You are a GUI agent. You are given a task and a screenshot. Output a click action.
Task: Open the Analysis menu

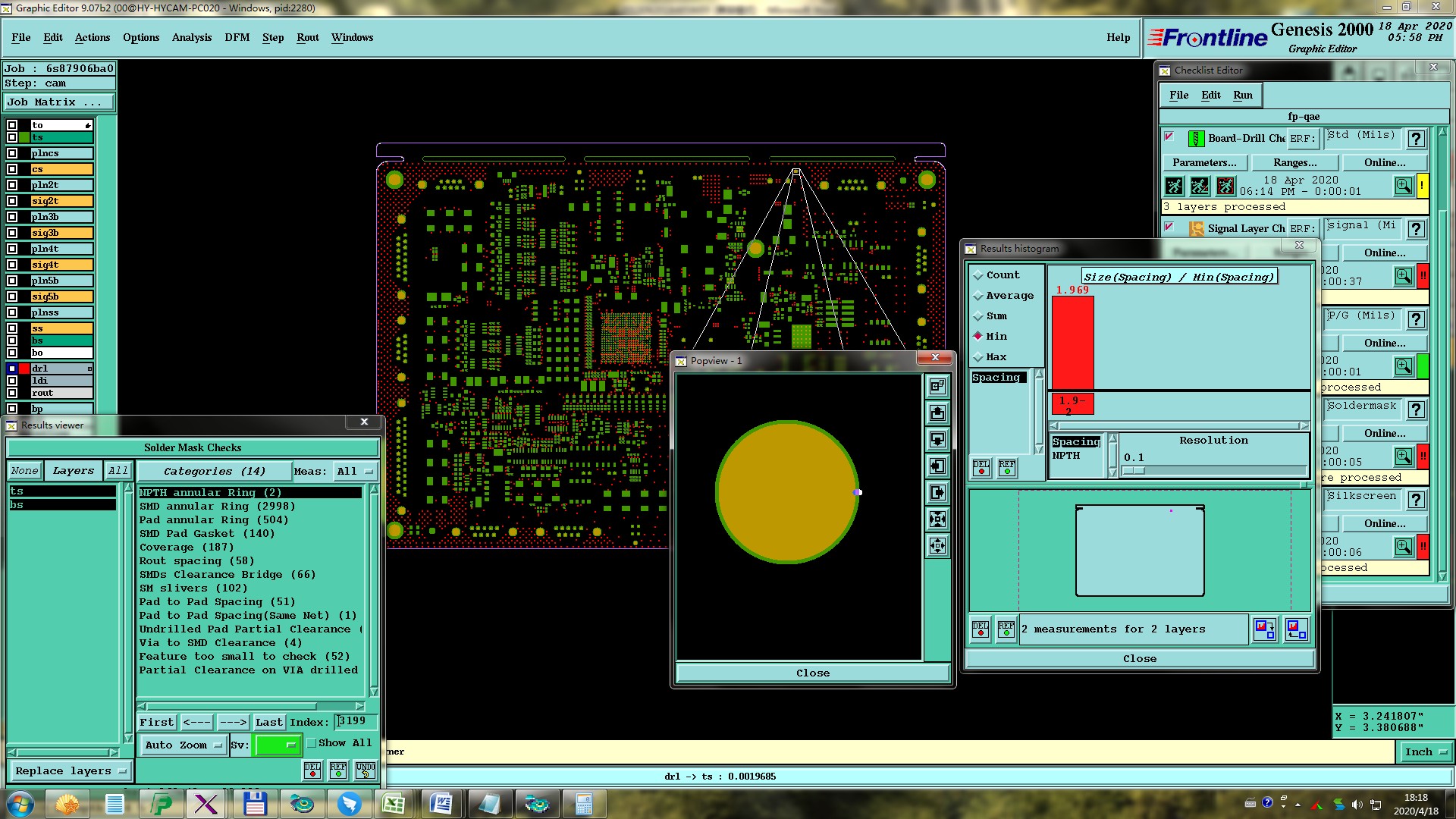[x=191, y=37]
